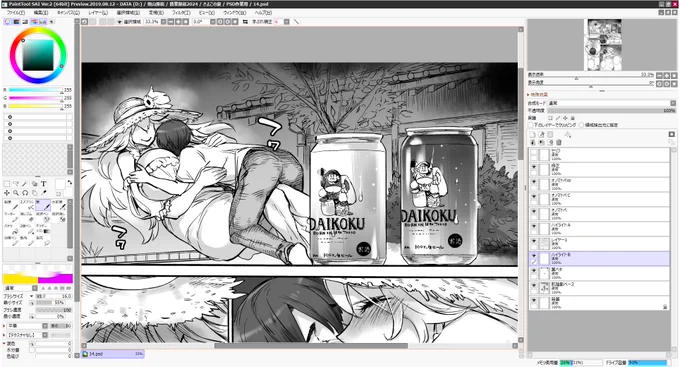Screen dimensions: 680x367
Task: Open 手ぶれ補正 stabilizer dropdown
Action: pyautogui.click(x=287, y=22)
